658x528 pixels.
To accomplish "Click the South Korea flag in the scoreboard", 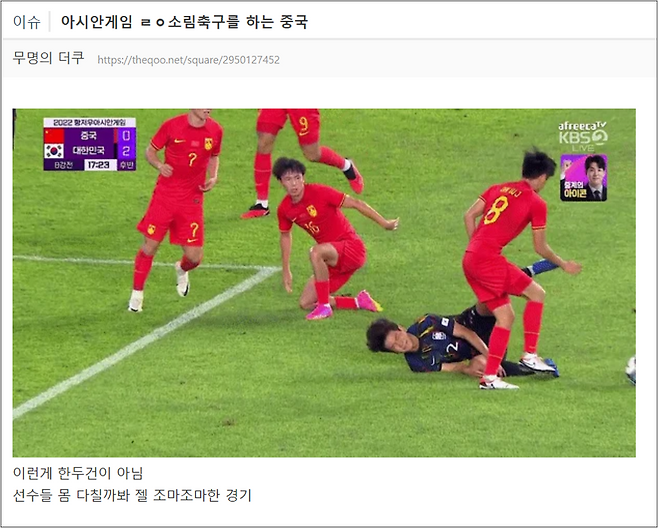I will pos(54,151).
